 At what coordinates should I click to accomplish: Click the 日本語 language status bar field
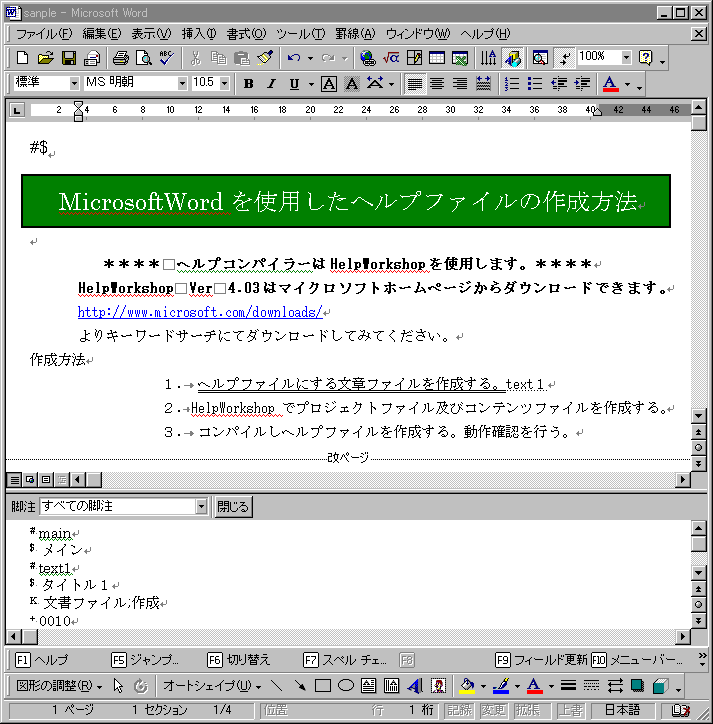622,709
